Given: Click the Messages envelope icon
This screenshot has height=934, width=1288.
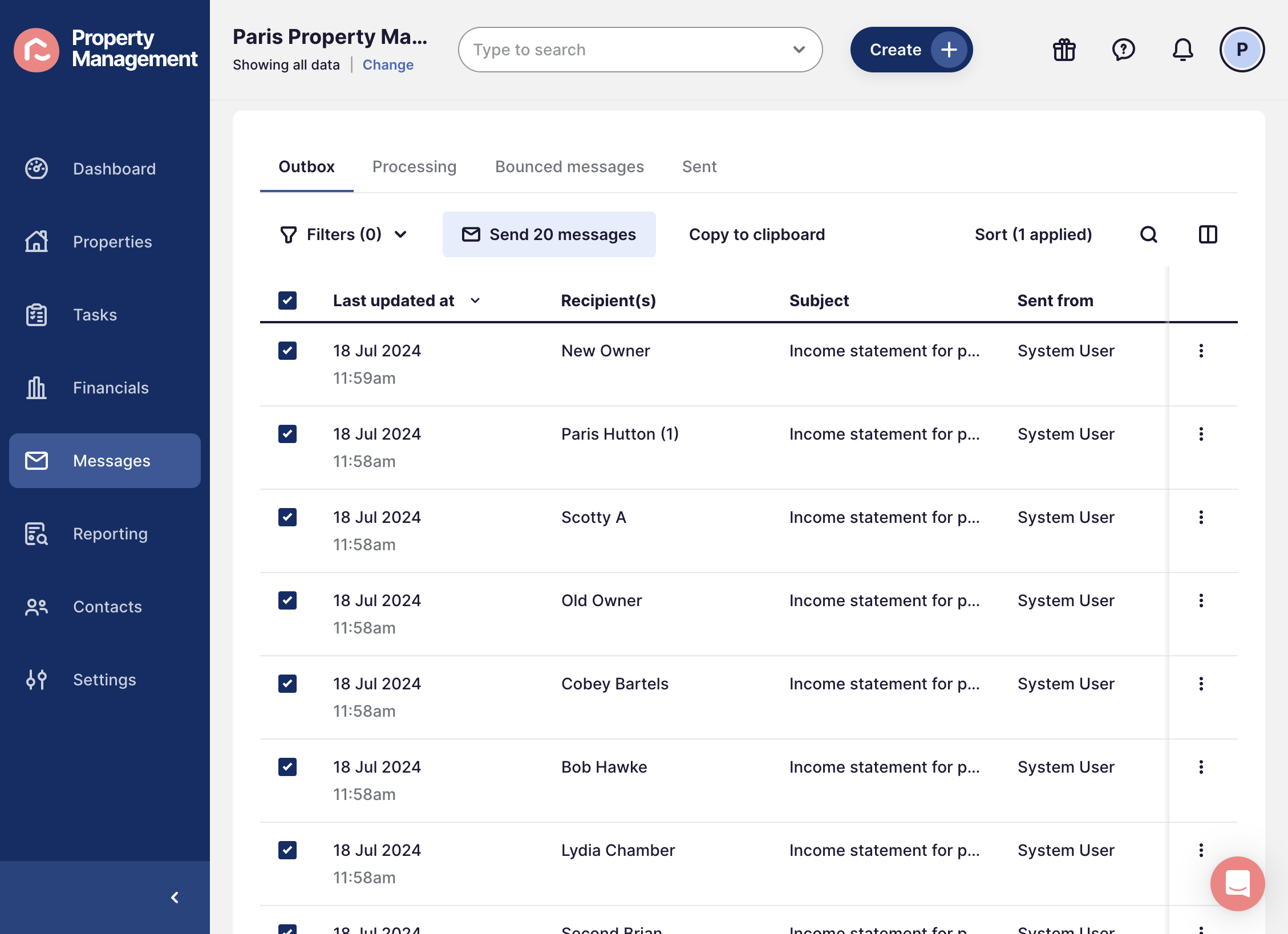Looking at the screenshot, I should (x=37, y=461).
